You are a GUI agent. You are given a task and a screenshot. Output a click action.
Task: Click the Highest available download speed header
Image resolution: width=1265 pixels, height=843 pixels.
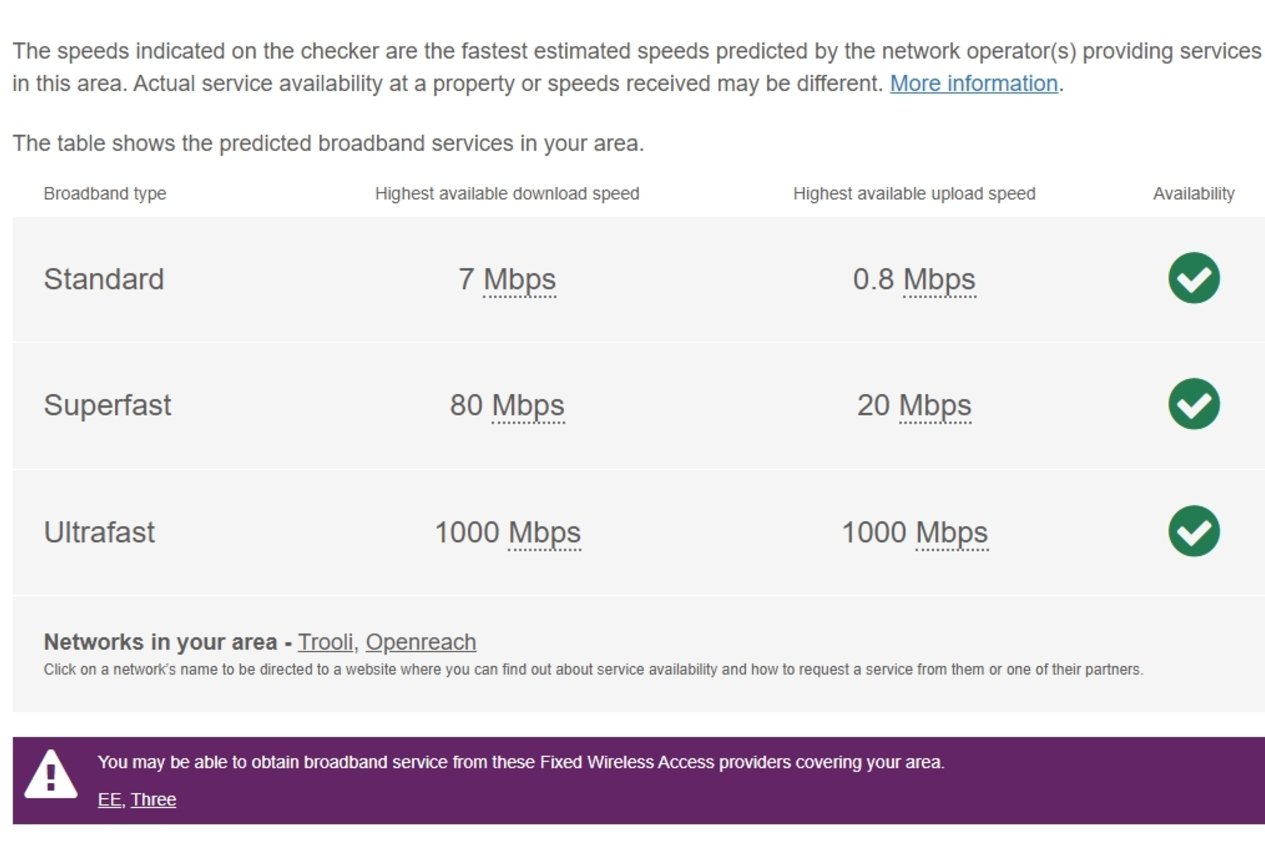click(x=507, y=194)
